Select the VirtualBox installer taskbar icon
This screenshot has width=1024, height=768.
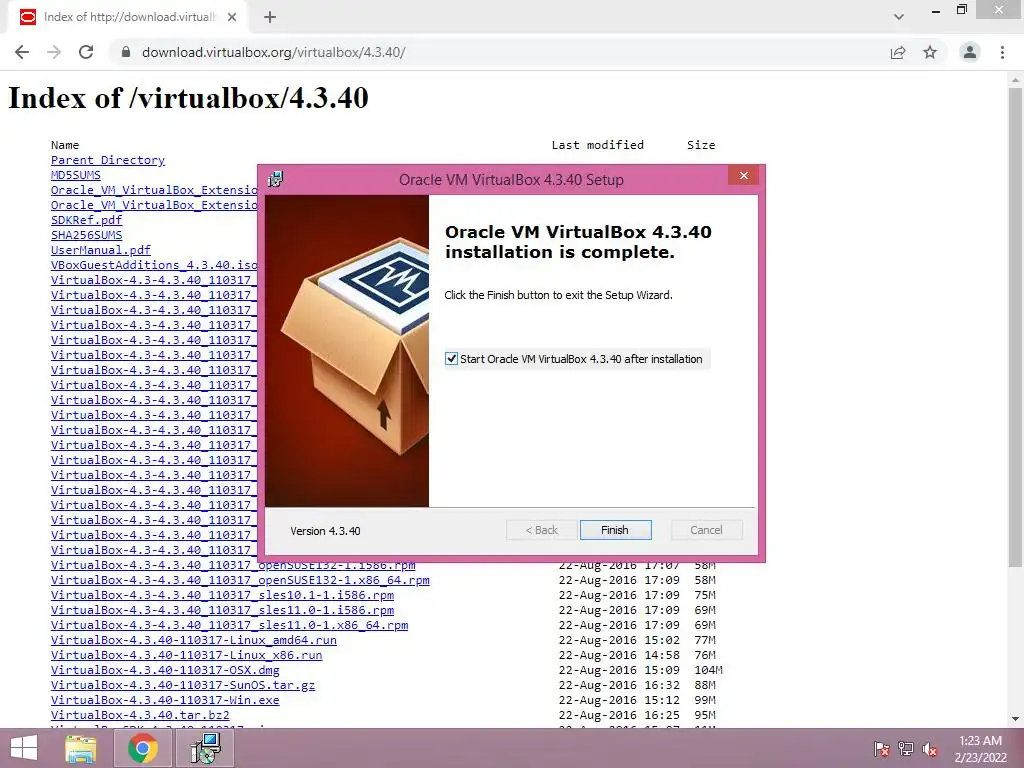click(206, 748)
